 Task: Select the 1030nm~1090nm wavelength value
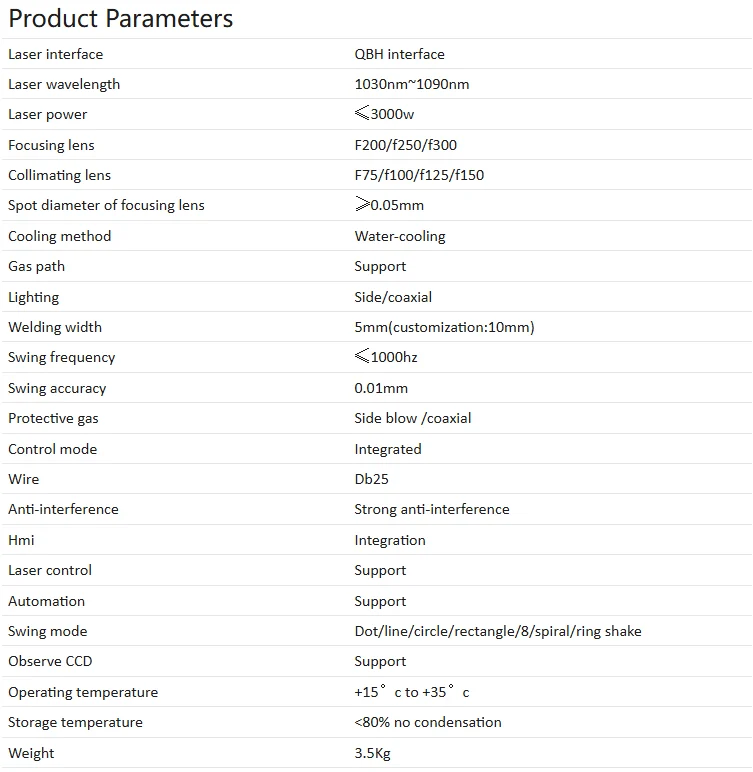(x=411, y=84)
